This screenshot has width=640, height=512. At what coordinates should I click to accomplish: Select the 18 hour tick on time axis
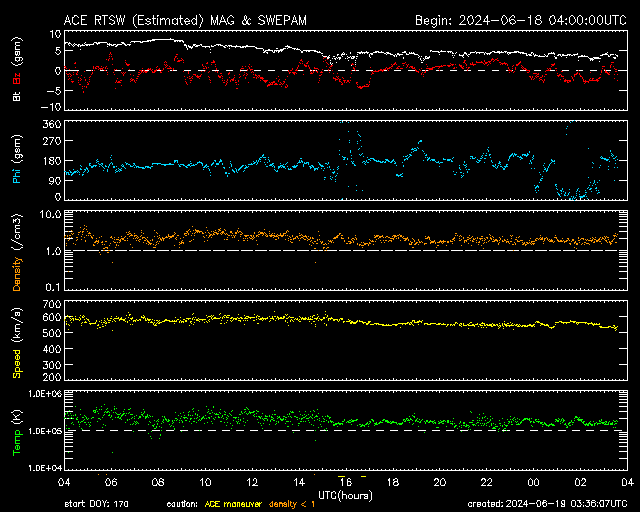[393, 482]
